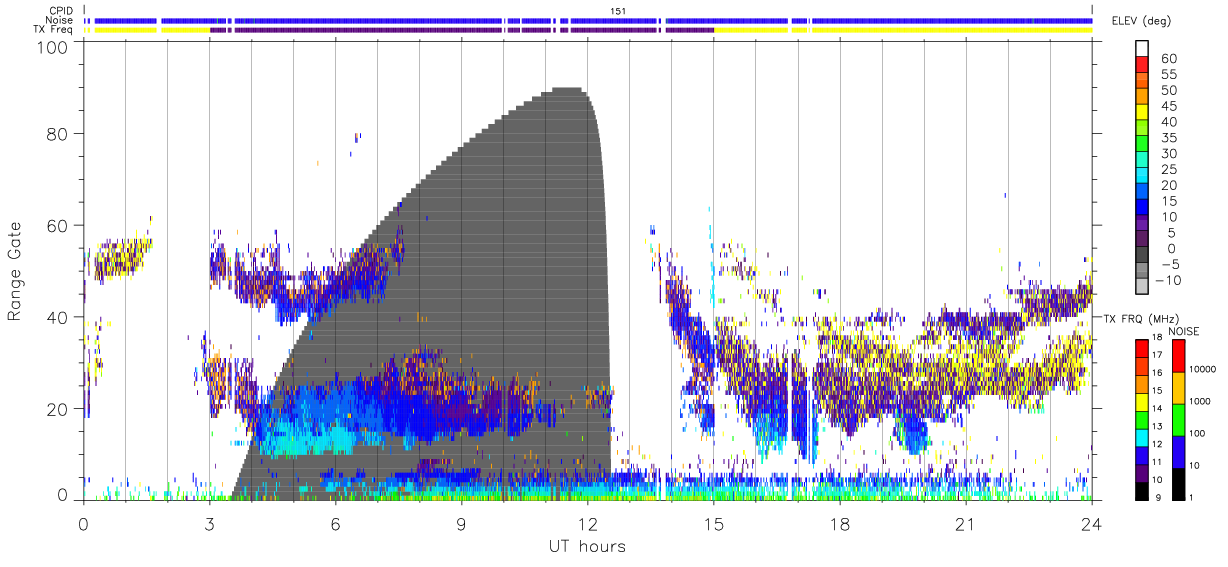Click the 45 label on the ELEV scale
The width and height of the screenshot is (1228, 567).
(x=1168, y=107)
